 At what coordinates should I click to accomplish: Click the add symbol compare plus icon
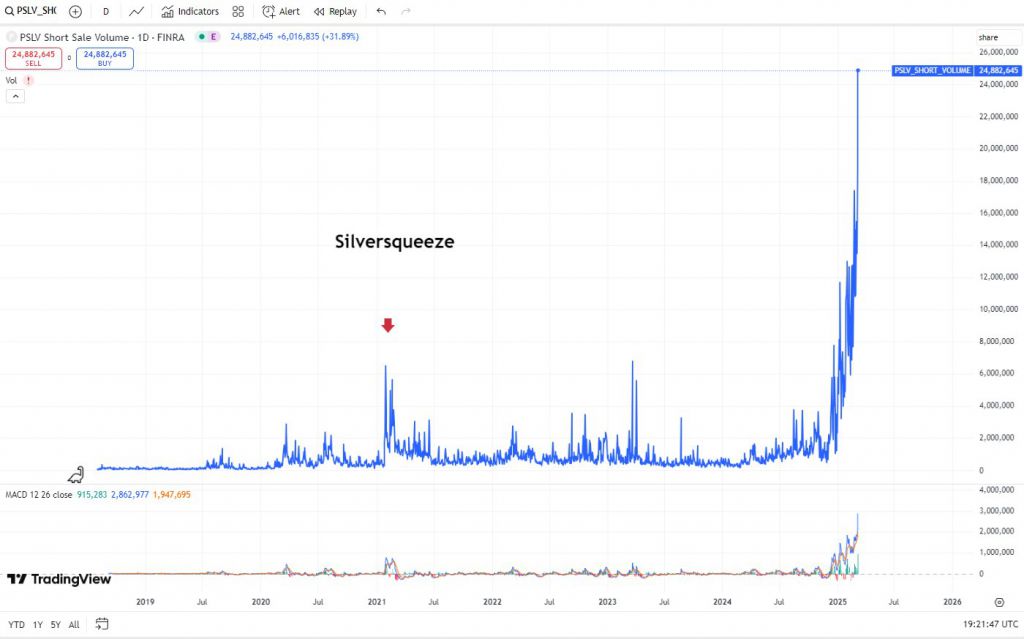[76, 11]
